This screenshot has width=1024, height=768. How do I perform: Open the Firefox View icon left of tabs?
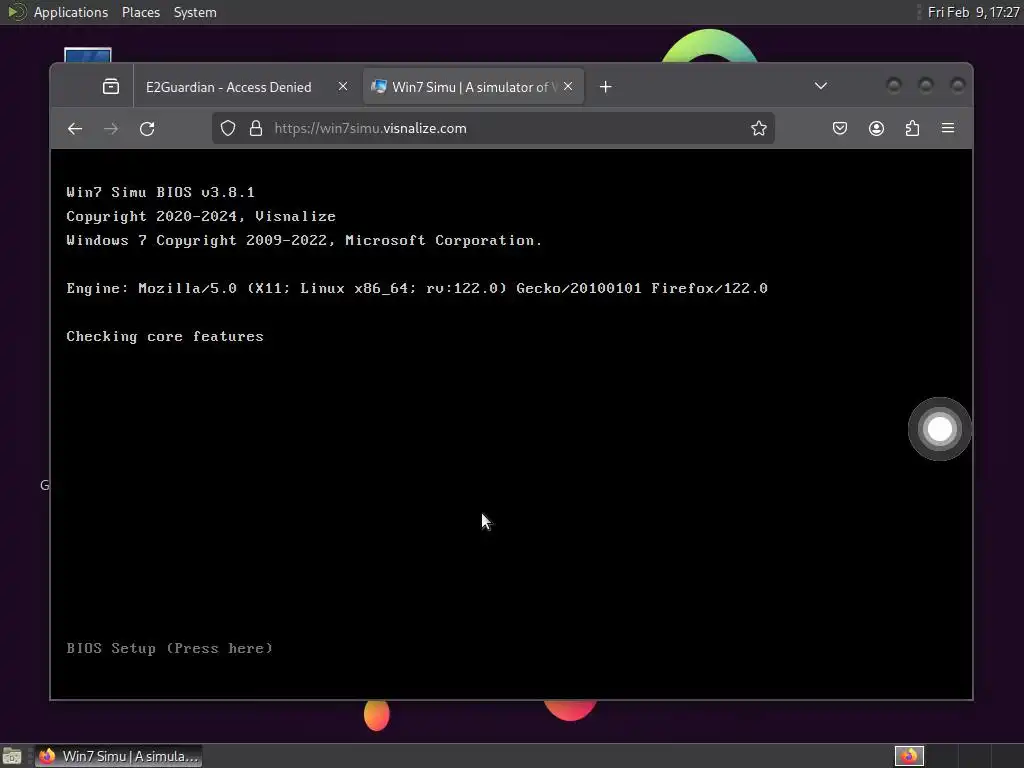click(111, 86)
